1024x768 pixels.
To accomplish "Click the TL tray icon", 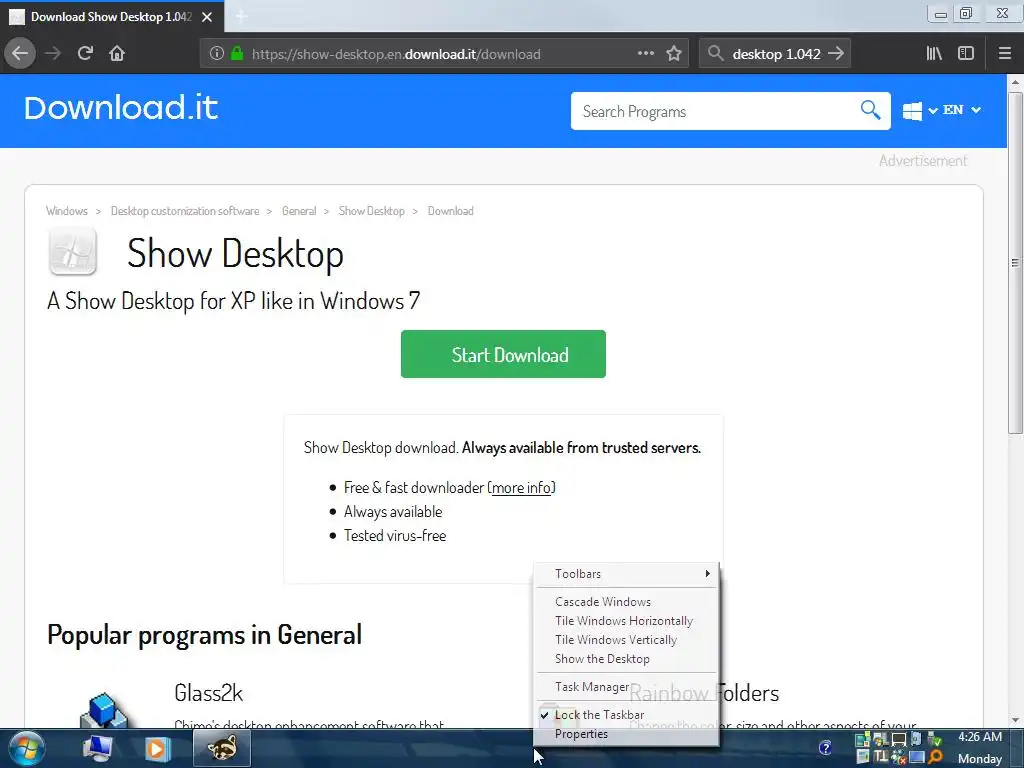I will (881, 757).
